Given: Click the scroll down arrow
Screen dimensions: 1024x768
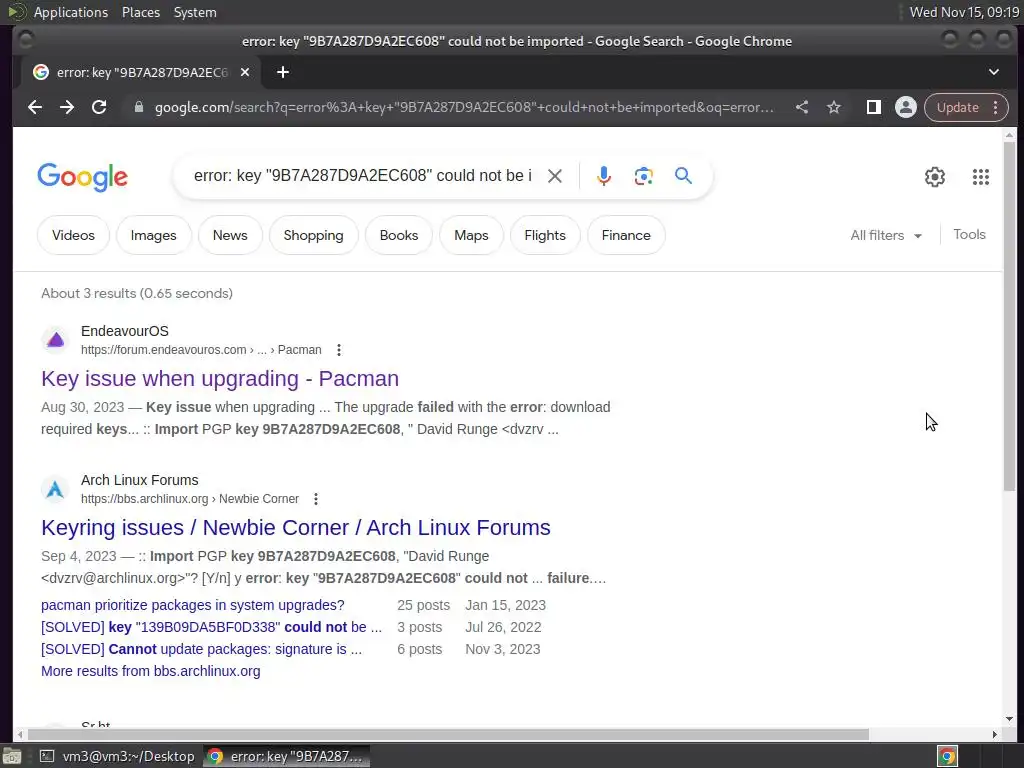Looking at the screenshot, I should point(1009,719).
